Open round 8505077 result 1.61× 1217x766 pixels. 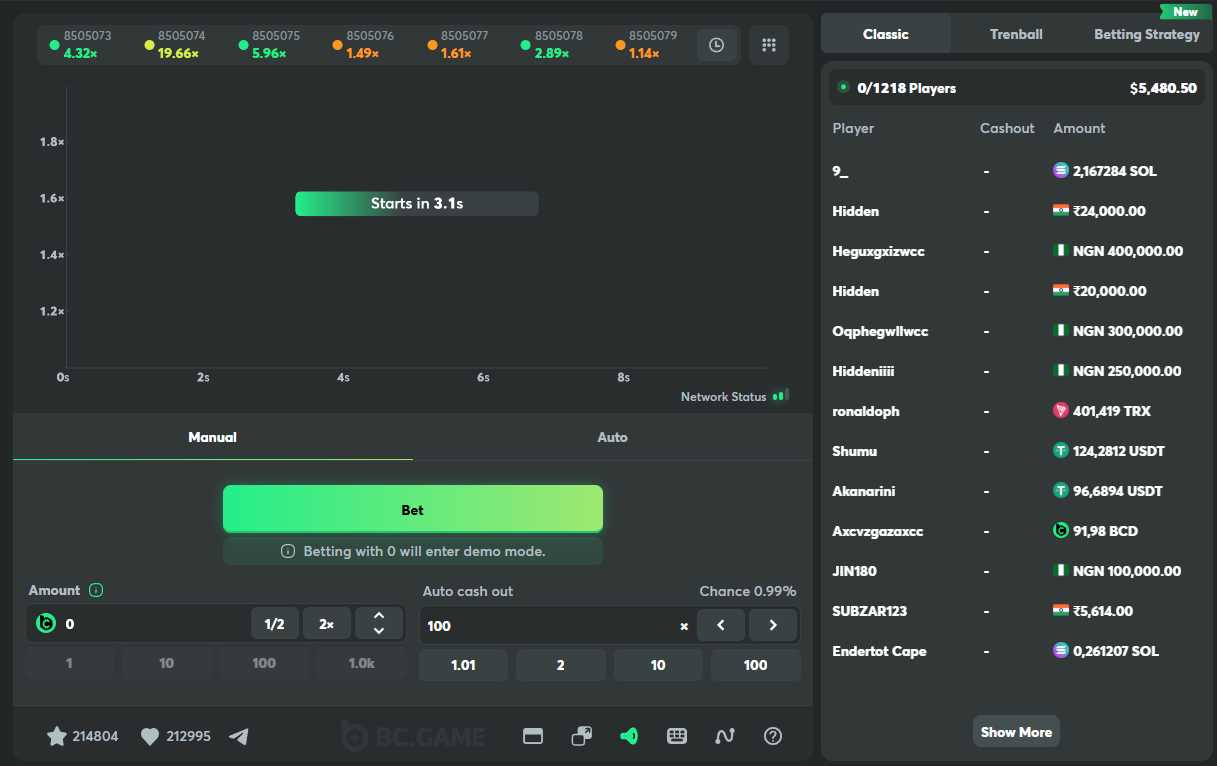(x=458, y=45)
